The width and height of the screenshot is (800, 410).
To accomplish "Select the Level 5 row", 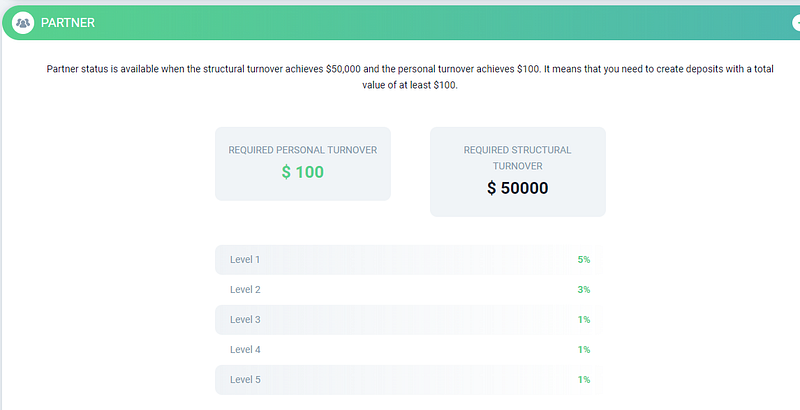I will (409, 380).
